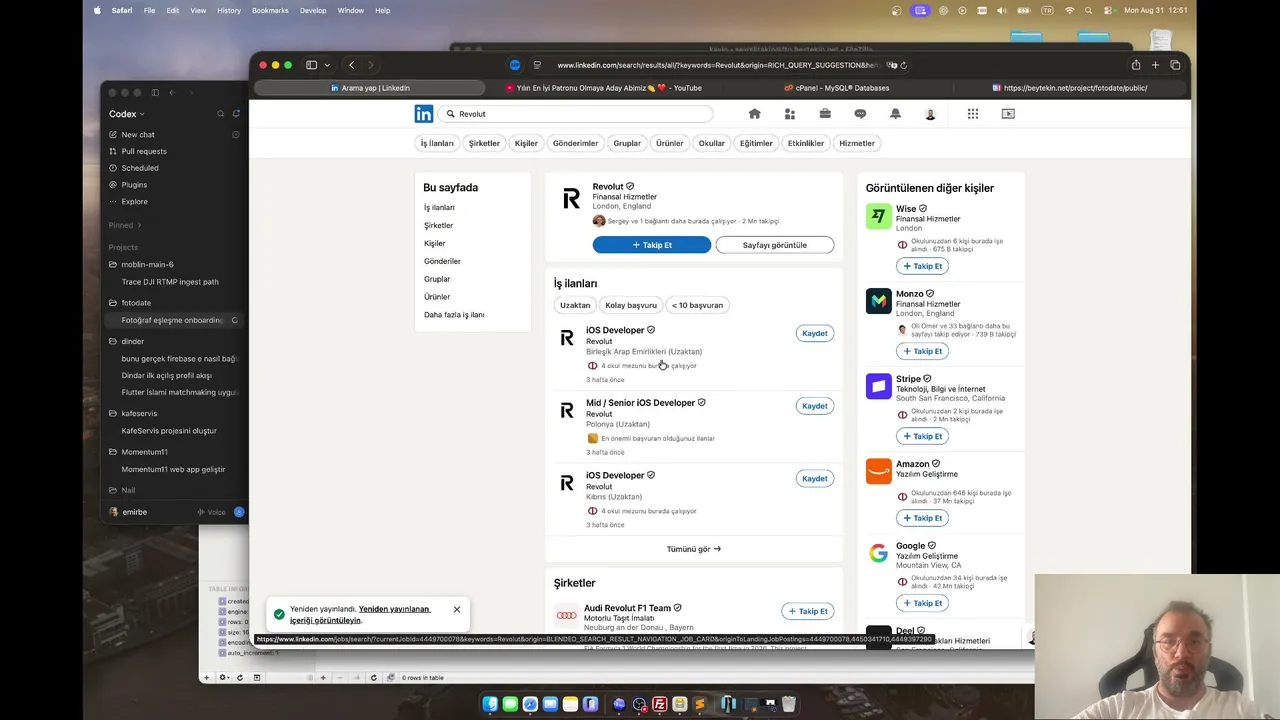Open a new Safari tab with plus
Image resolution: width=1280 pixels, height=720 pixels.
point(1155,65)
